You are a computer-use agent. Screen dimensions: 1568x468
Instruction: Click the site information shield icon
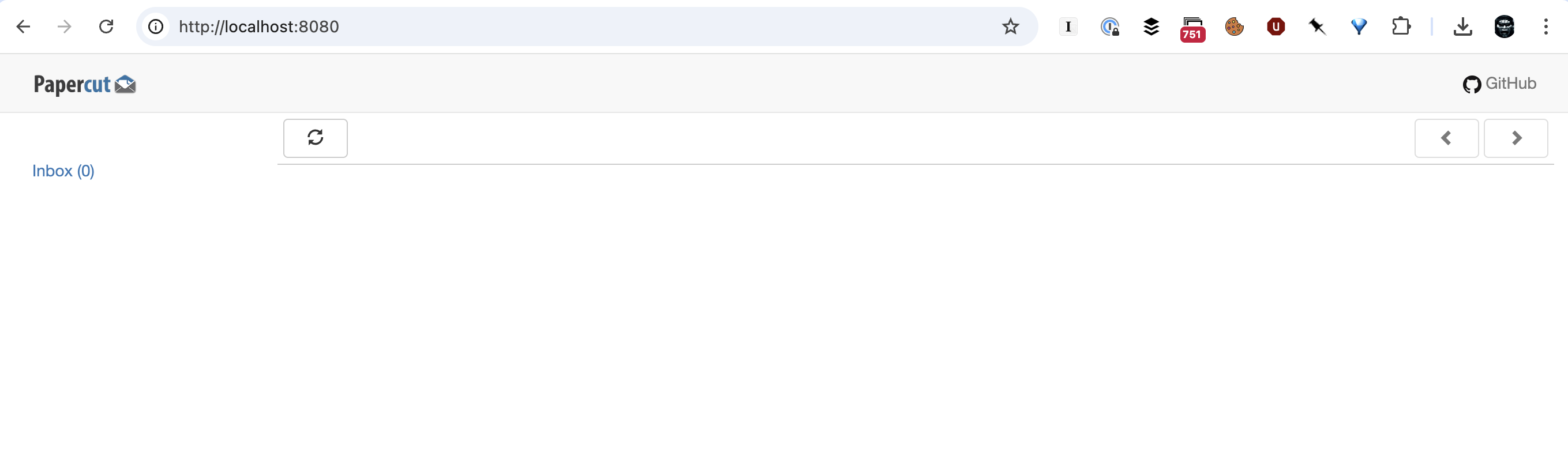click(155, 27)
